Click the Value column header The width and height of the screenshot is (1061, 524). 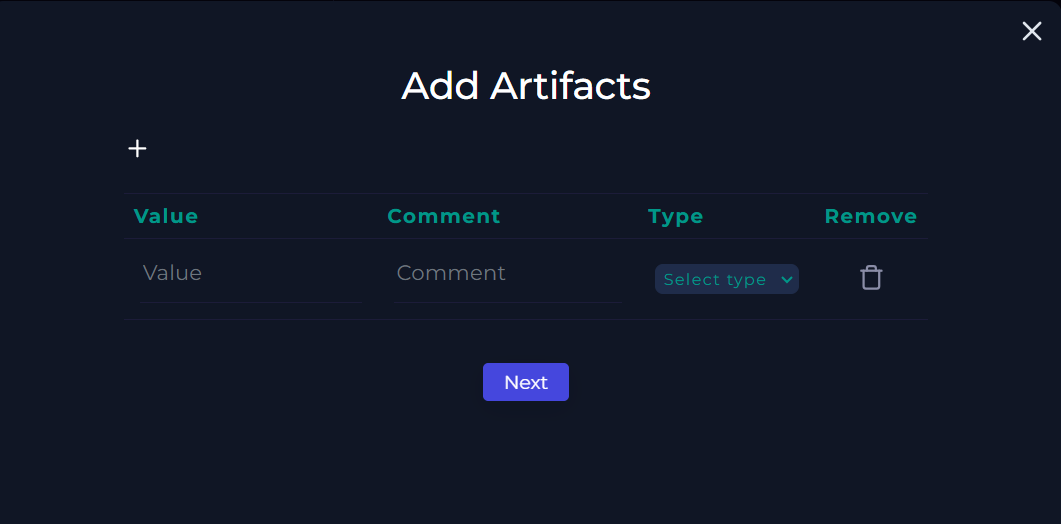pyautogui.click(x=166, y=217)
